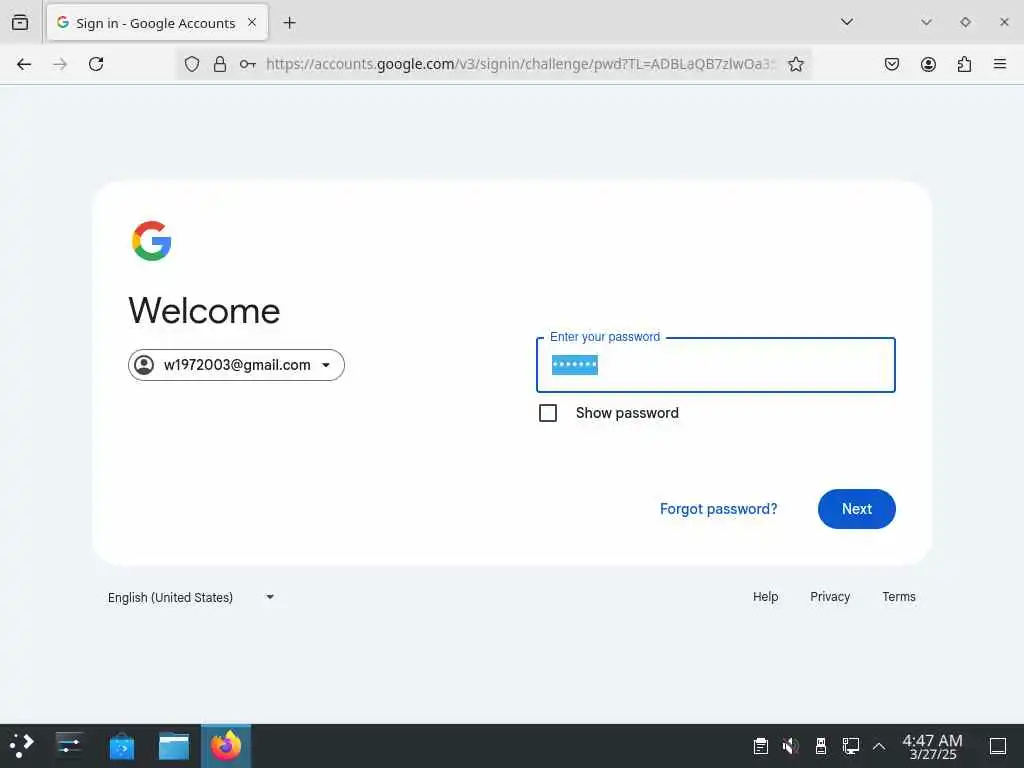
Task: Open the clipboard tray icon
Action: coord(761,746)
